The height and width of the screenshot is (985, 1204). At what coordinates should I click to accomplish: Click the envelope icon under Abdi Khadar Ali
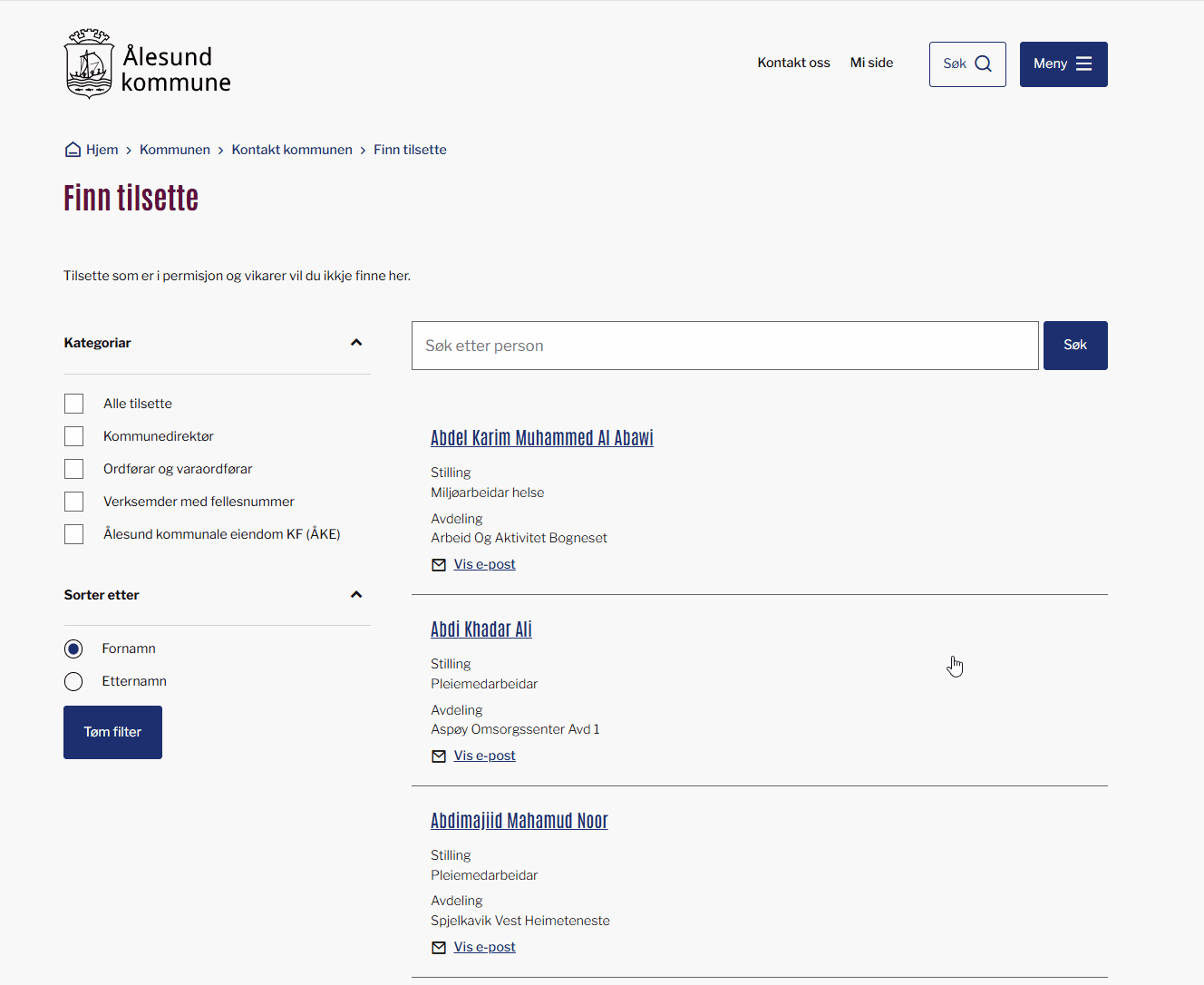(x=439, y=756)
